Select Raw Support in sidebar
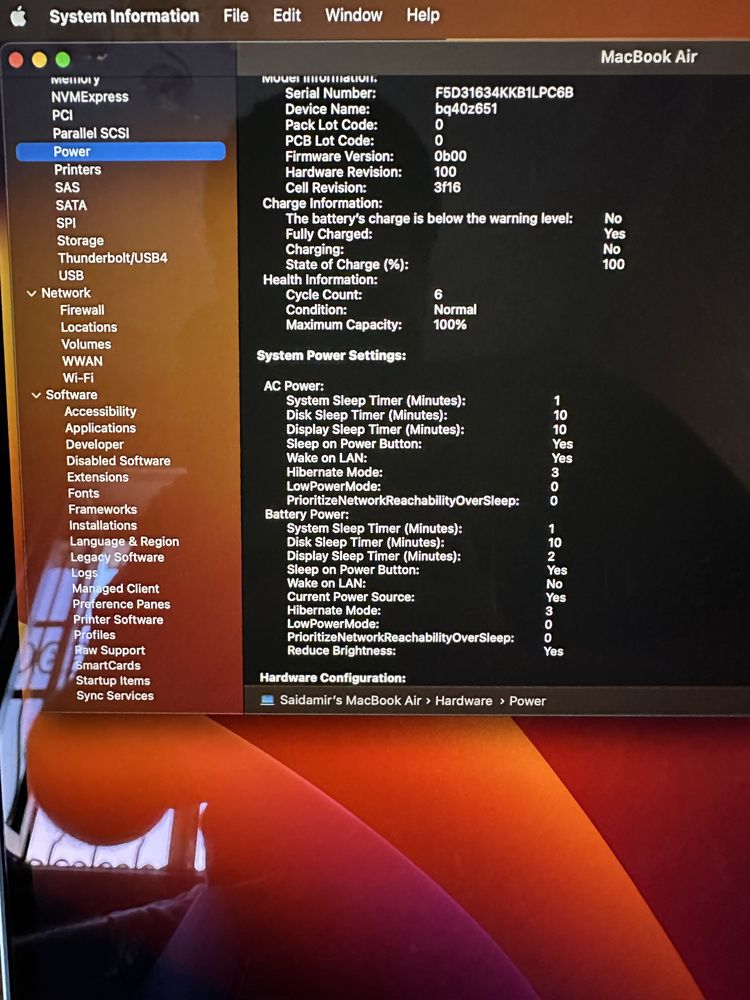 (110, 651)
